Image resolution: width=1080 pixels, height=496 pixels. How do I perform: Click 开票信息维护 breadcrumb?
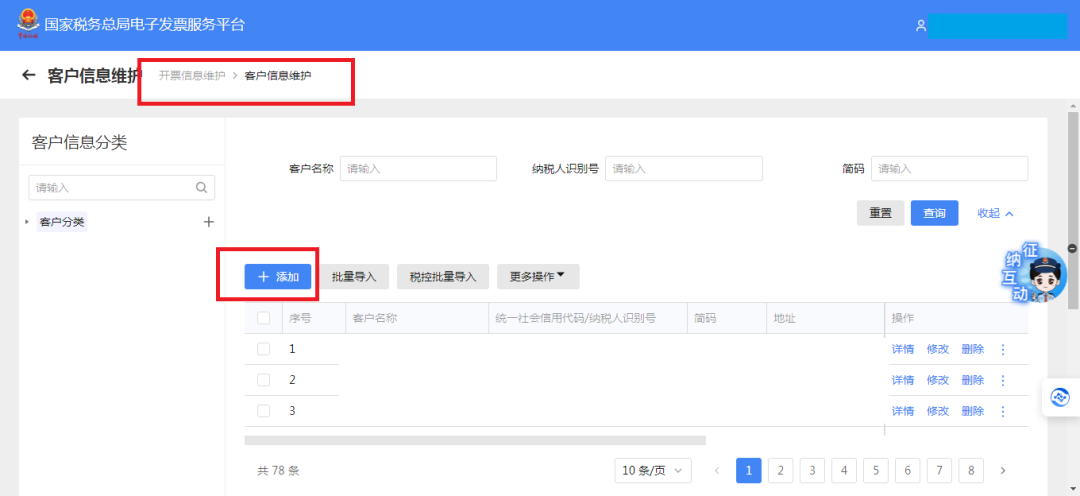point(192,75)
